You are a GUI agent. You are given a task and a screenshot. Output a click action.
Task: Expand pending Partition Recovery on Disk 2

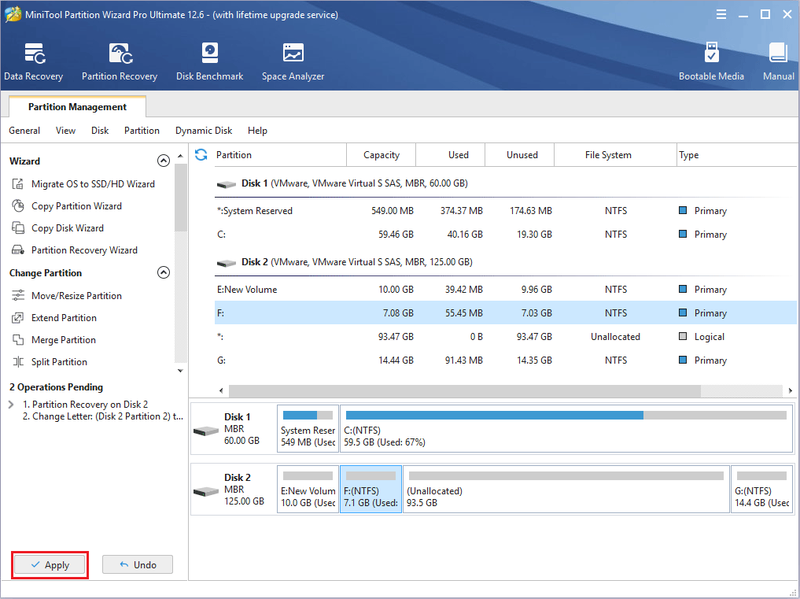(x=11, y=405)
